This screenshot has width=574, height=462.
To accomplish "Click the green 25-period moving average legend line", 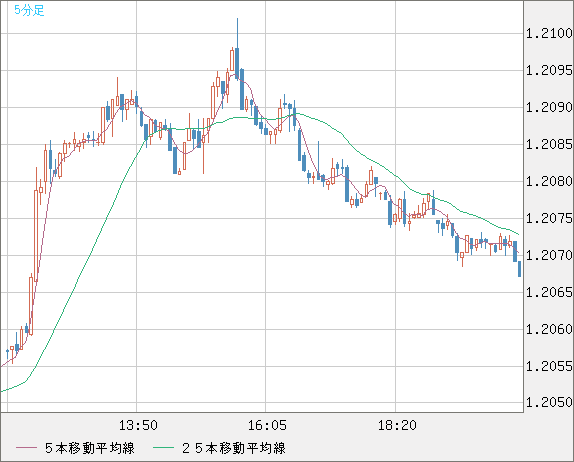I will 163,448.
